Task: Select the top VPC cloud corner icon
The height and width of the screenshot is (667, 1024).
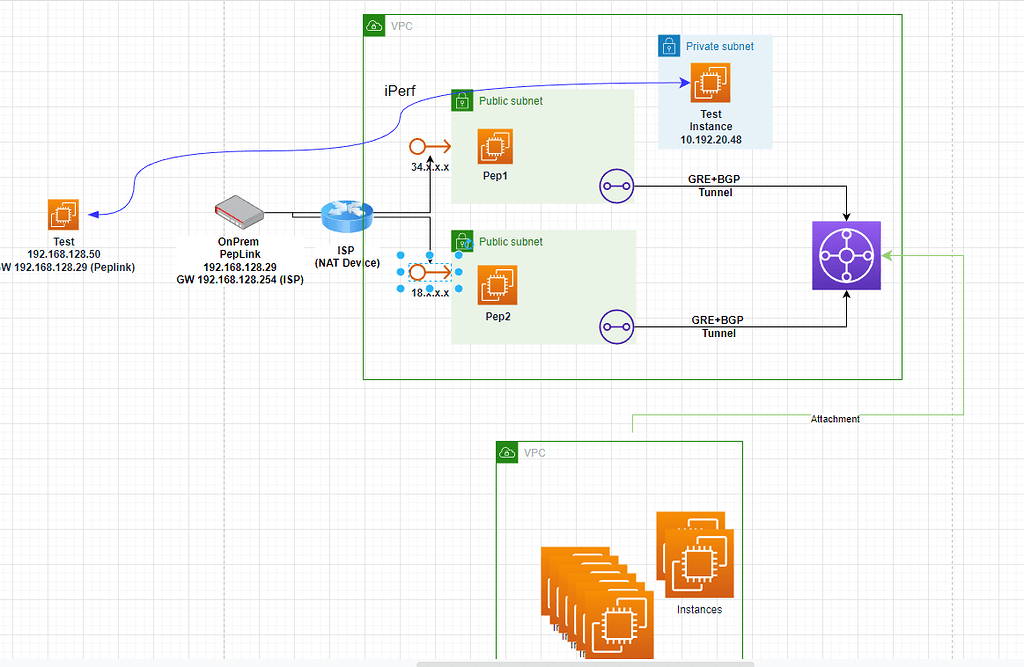Action: tap(374, 25)
